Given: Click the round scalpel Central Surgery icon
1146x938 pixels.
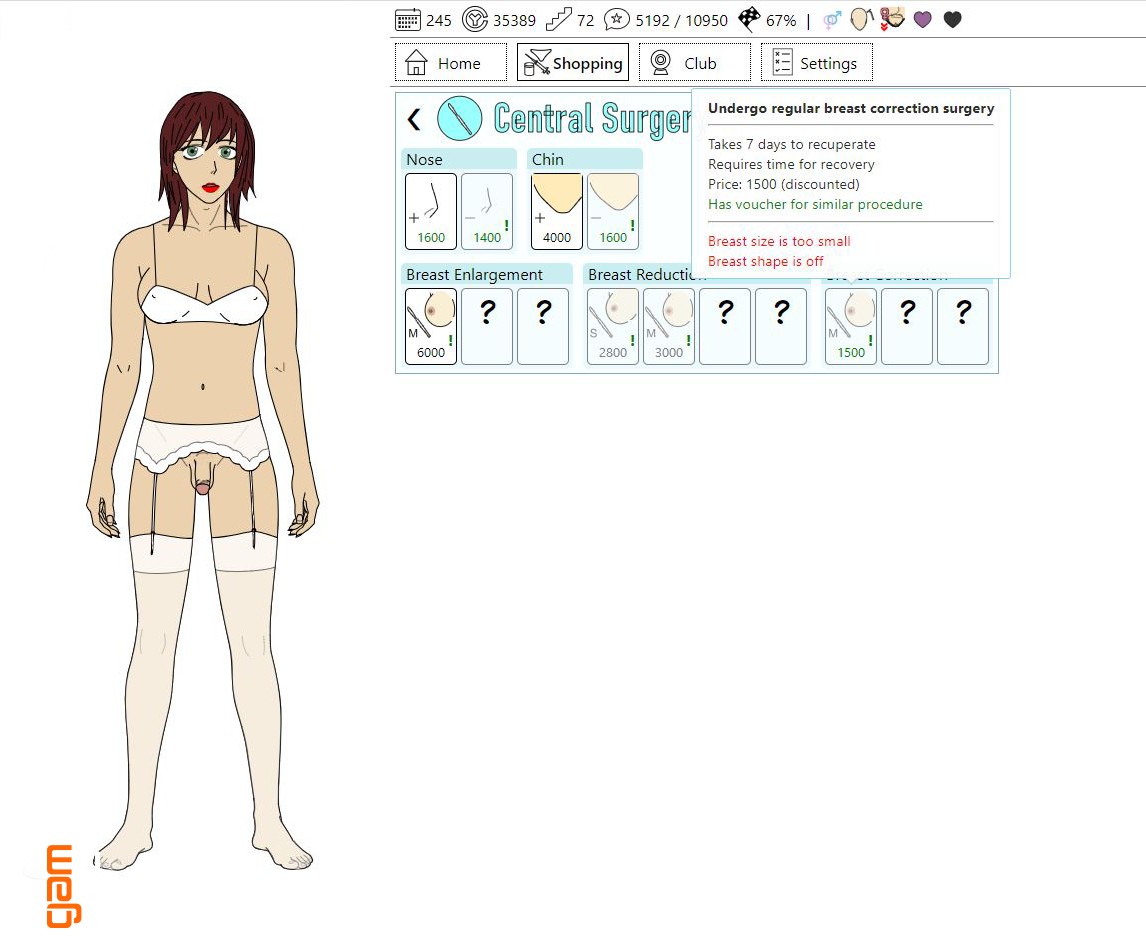Looking at the screenshot, I should click(459, 119).
